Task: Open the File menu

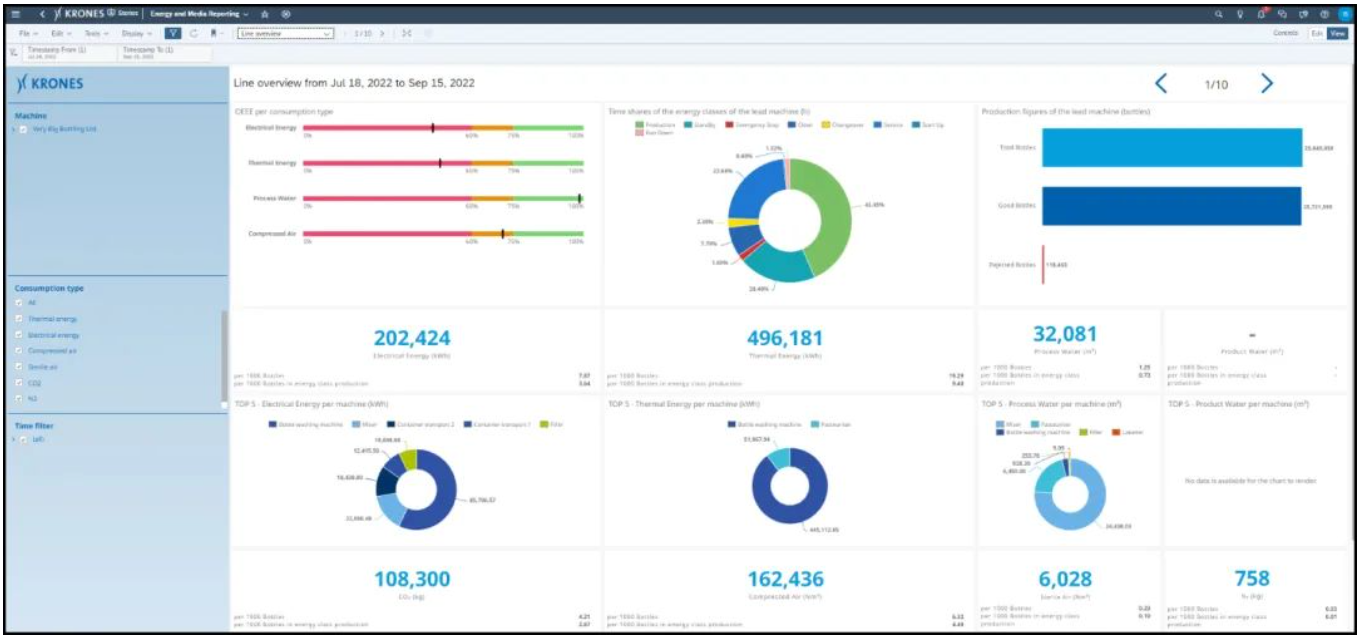Action: 30,33
